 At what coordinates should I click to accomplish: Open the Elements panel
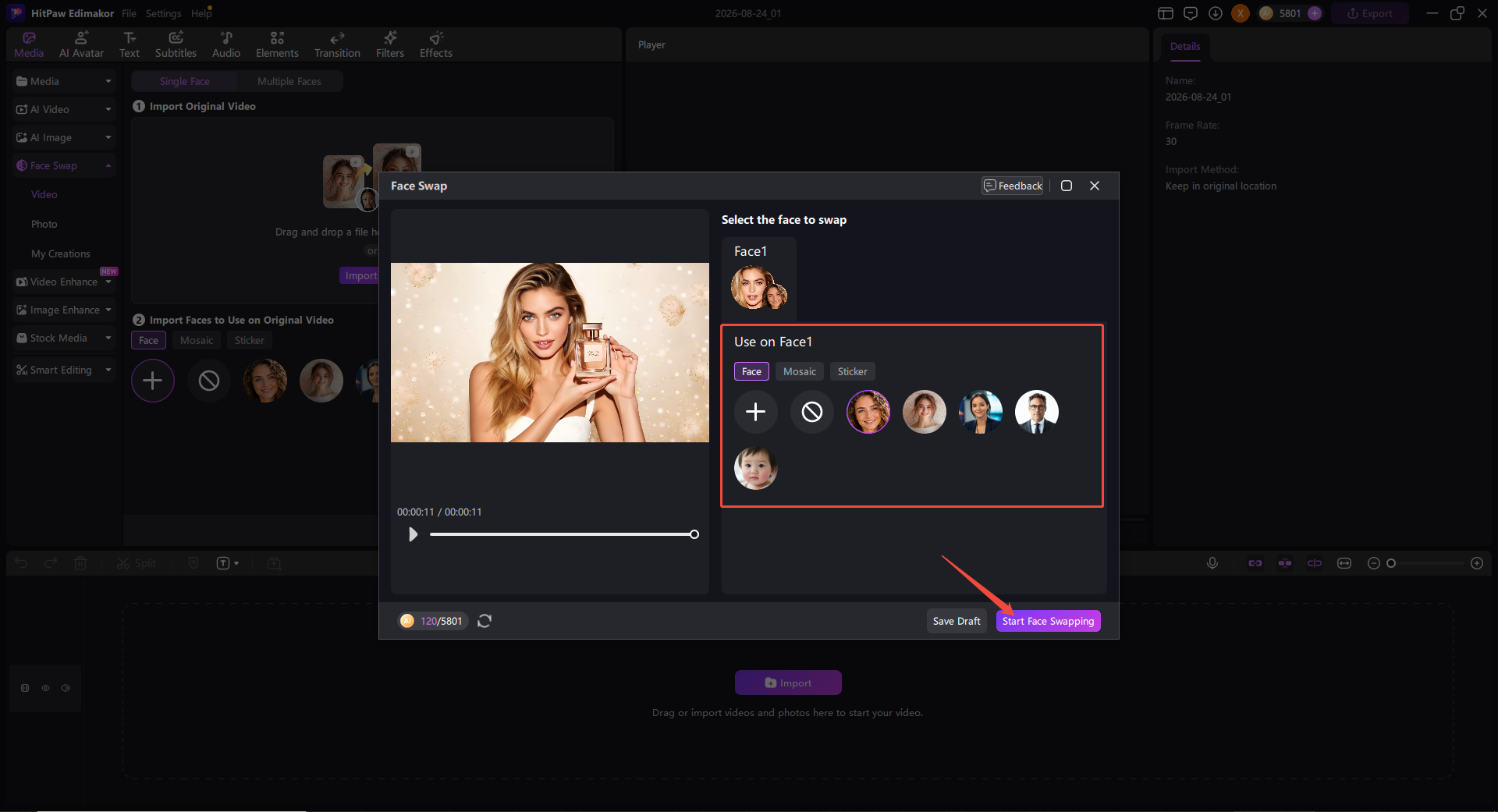(x=277, y=45)
